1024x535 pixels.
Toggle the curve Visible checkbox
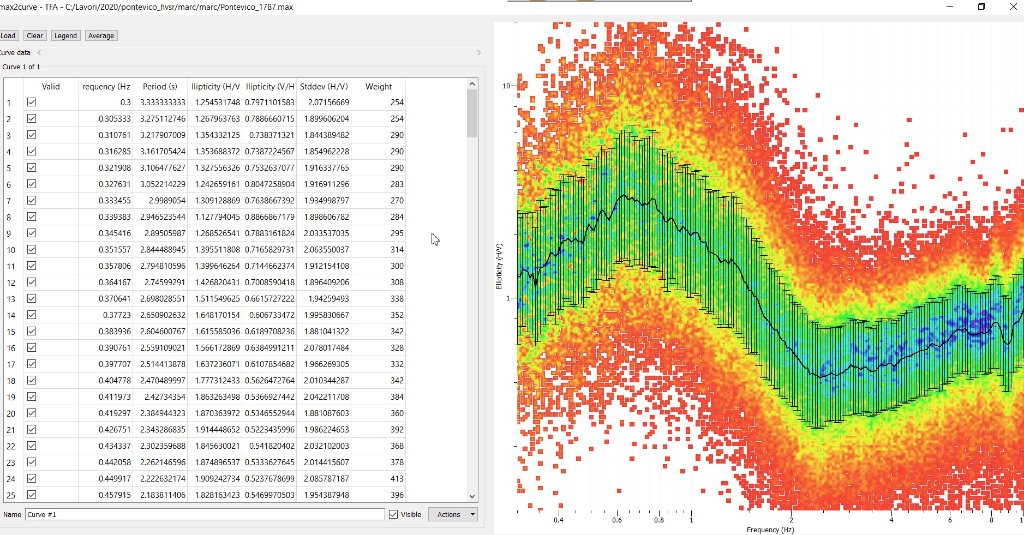pyautogui.click(x=392, y=514)
